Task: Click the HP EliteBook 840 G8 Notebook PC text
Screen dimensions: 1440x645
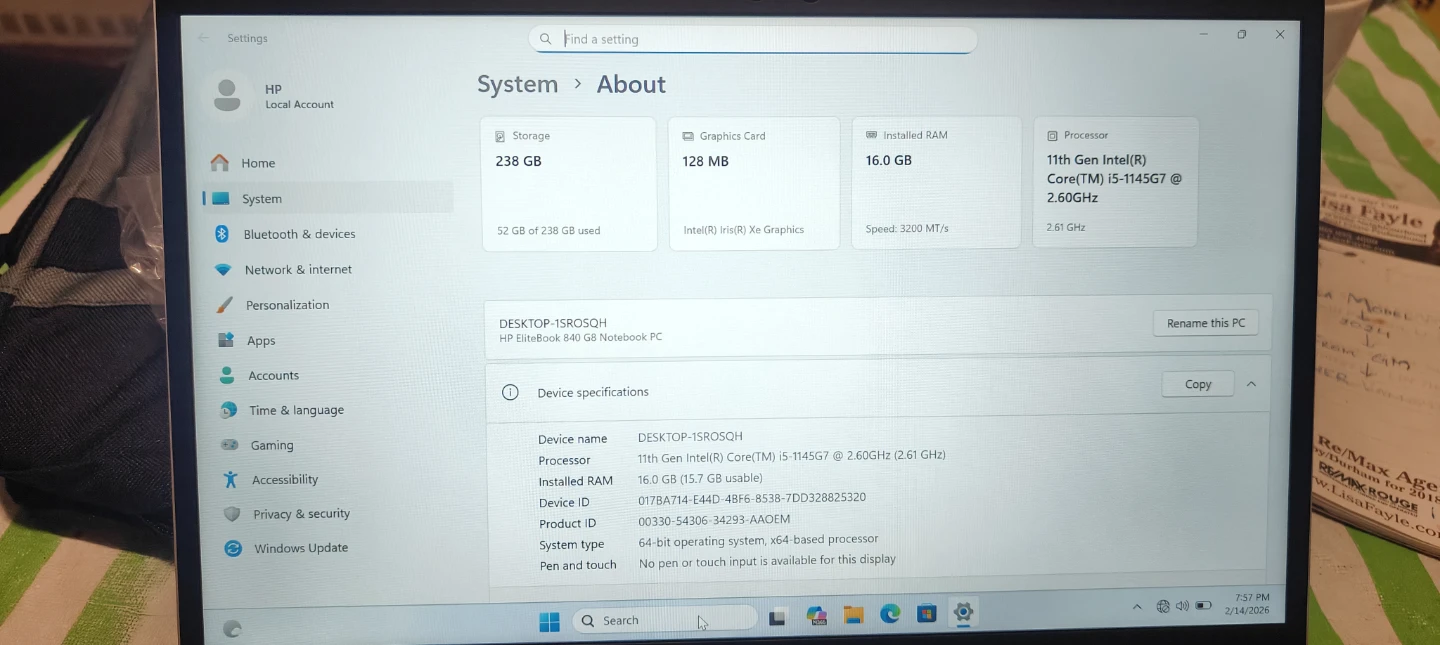Action: point(581,338)
